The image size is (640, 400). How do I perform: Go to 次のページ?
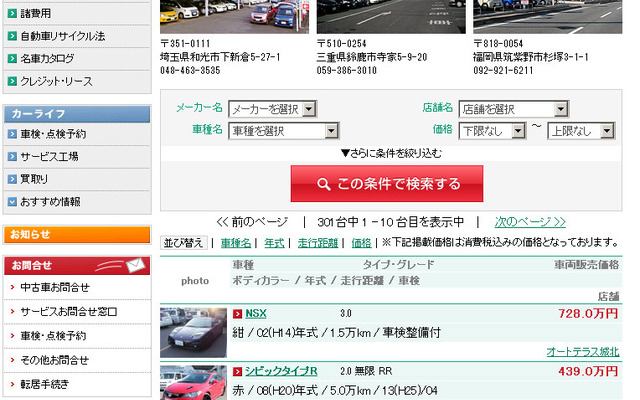click(x=530, y=222)
